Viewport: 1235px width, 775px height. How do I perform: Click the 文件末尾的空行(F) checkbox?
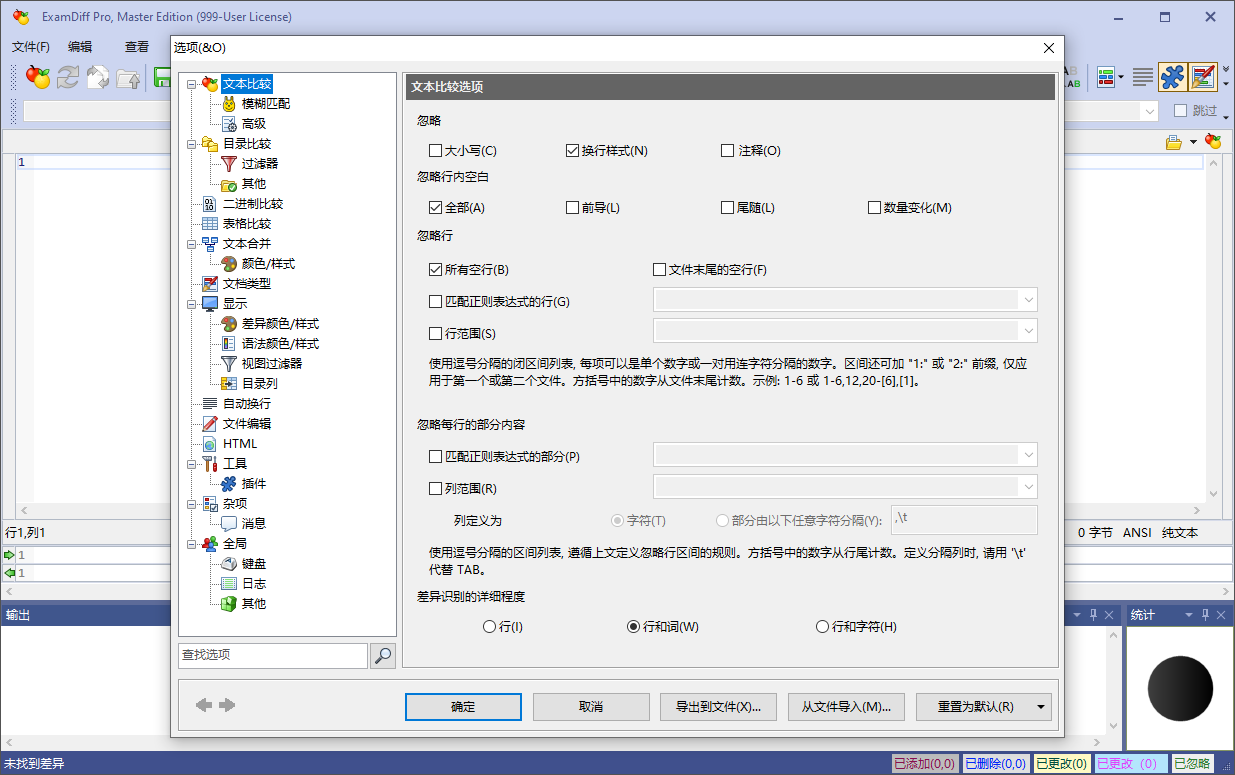point(659,270)
